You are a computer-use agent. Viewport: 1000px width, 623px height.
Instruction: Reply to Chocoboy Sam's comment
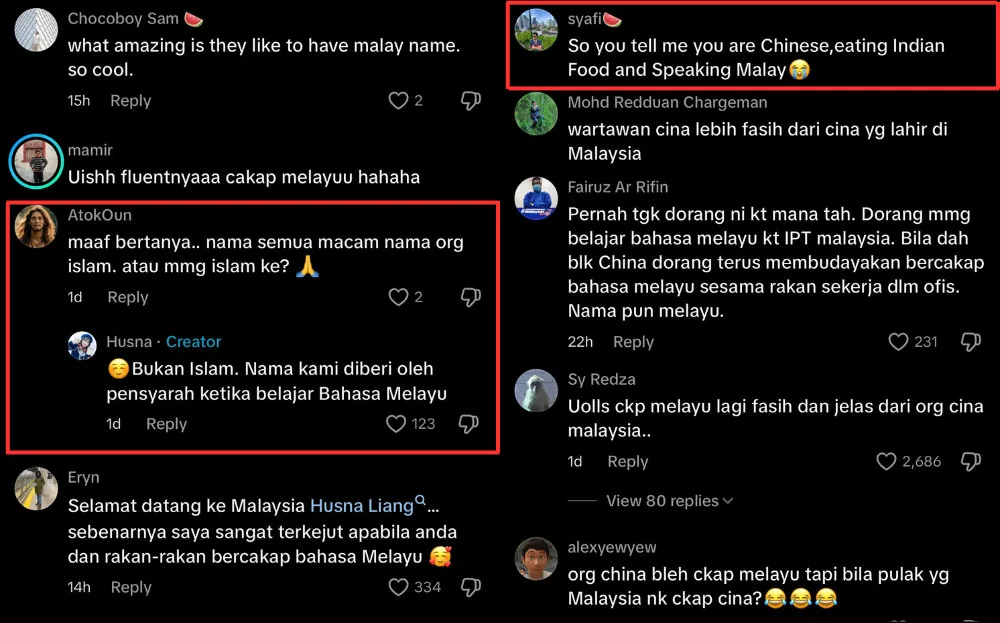pyautogui.click(x=131, y=101)
